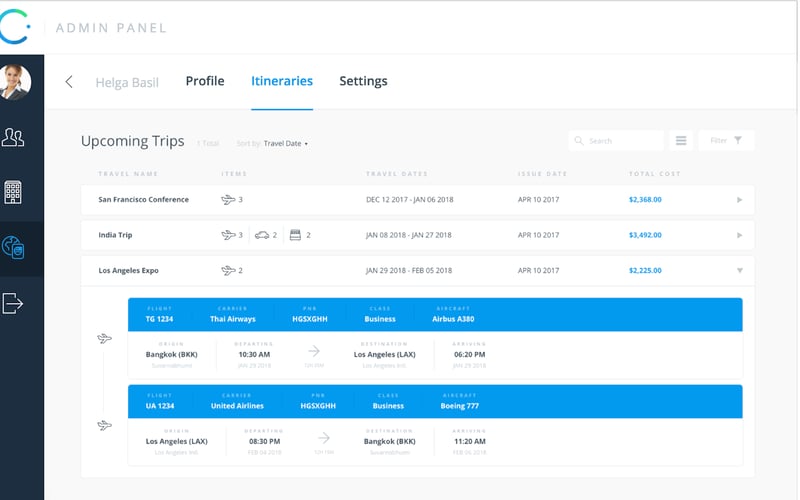Click the 10:30 AM departing time

(x=254, y=355)
